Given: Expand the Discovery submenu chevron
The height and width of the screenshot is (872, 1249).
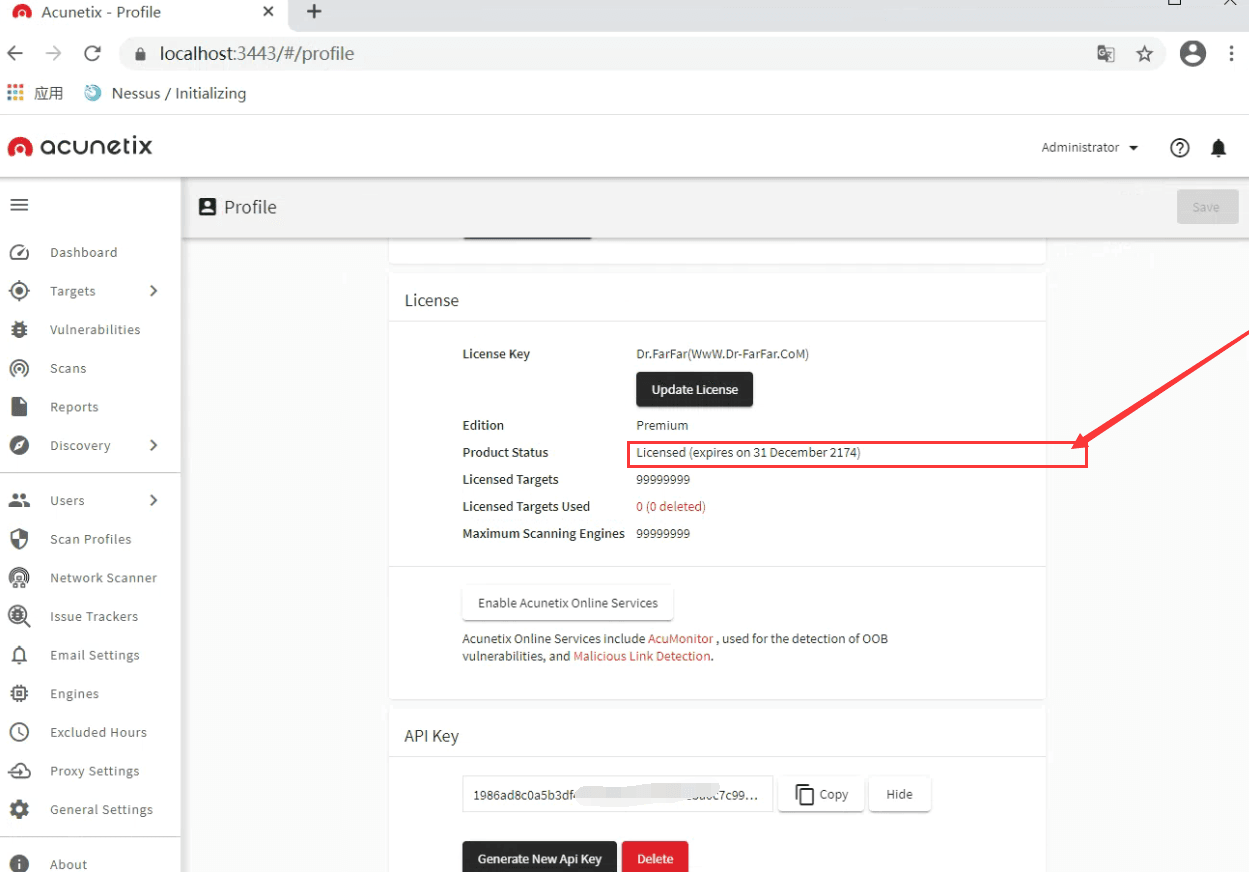Looking at the screenshot, I should click(154, 446).
